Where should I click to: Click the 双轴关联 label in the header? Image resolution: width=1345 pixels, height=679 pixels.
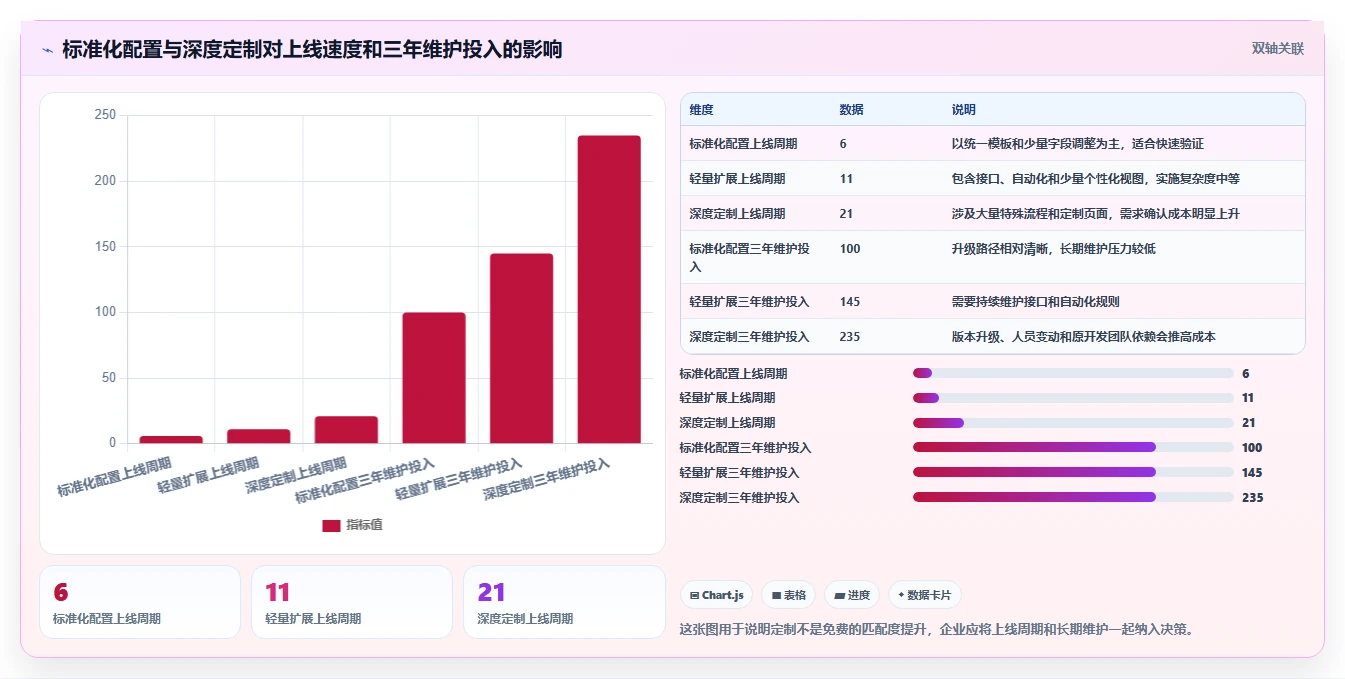[x=1278, y=48]
